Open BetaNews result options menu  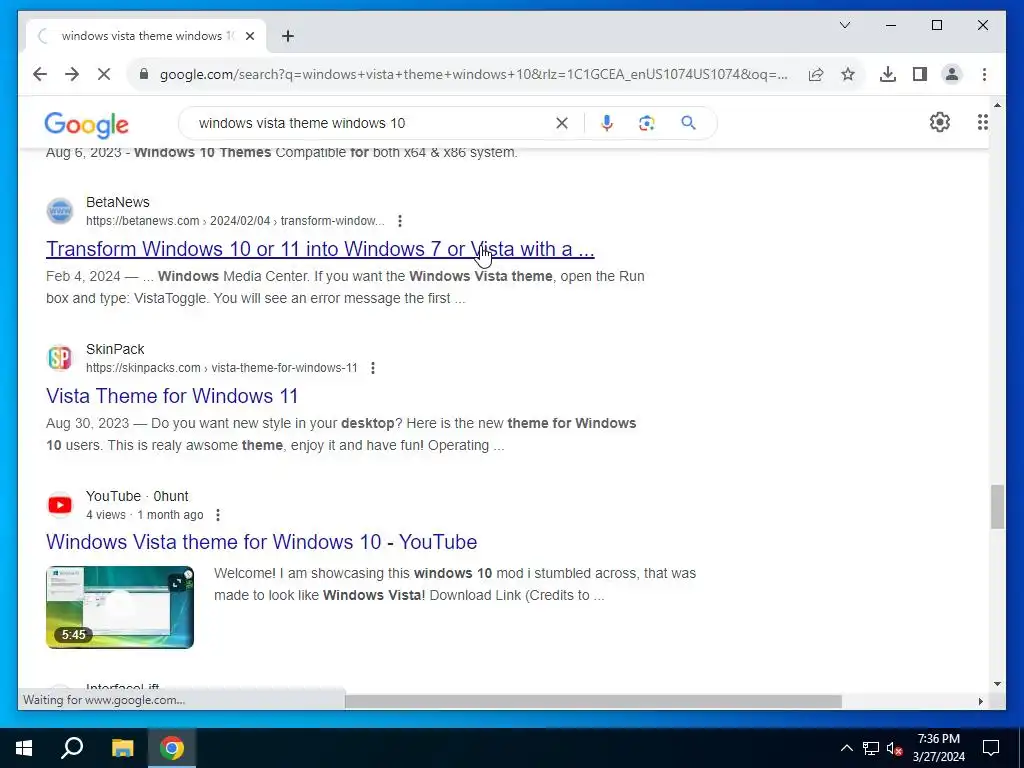pyautogui.click(x=400, y=221)
